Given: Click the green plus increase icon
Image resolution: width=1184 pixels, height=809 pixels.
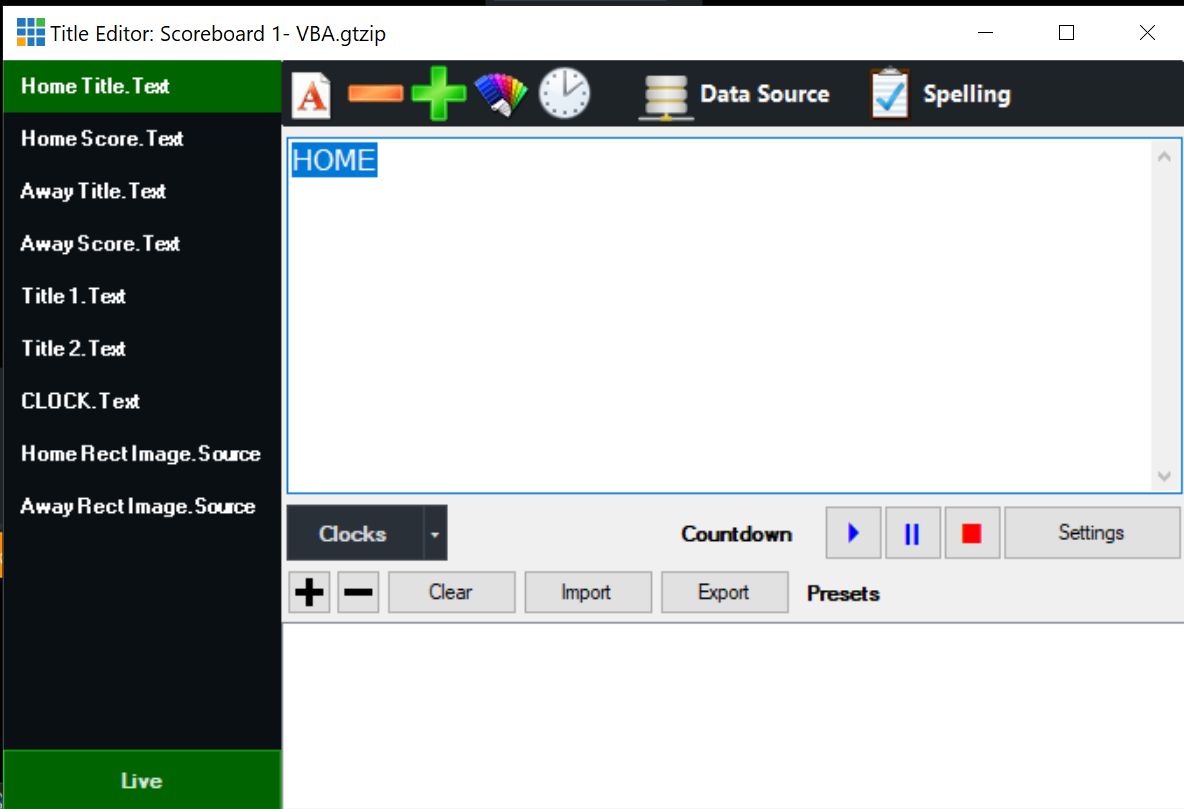Looking at the screenshot, I should [x=438, y=94].
